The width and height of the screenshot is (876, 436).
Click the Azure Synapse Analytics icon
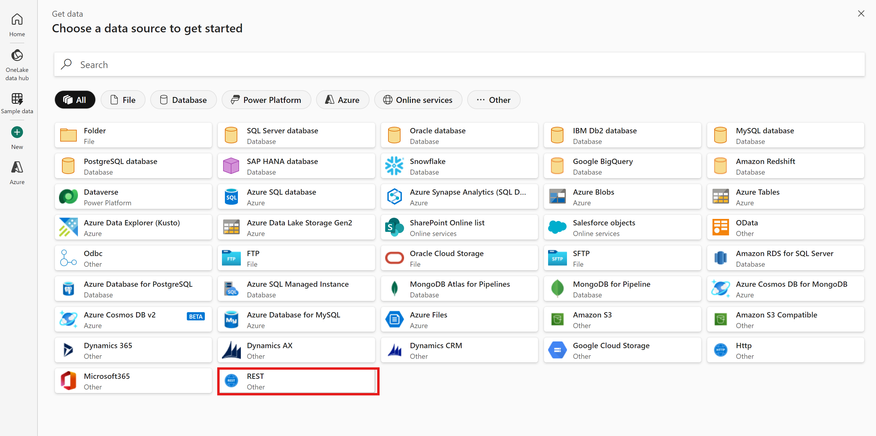coord(394,196)
